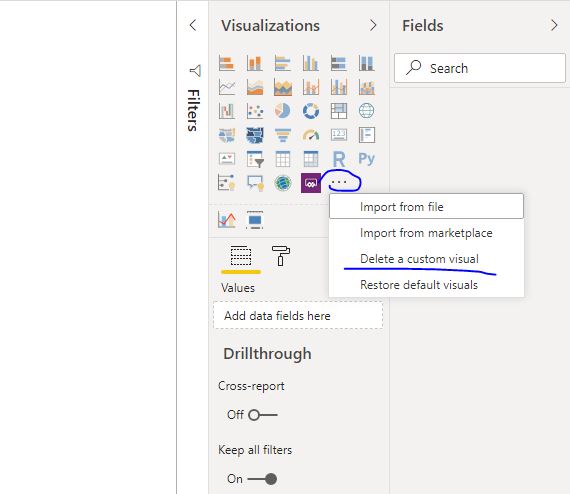Open the more visuals ellipsis menu
570x494 pixels.
pos(339,182)
